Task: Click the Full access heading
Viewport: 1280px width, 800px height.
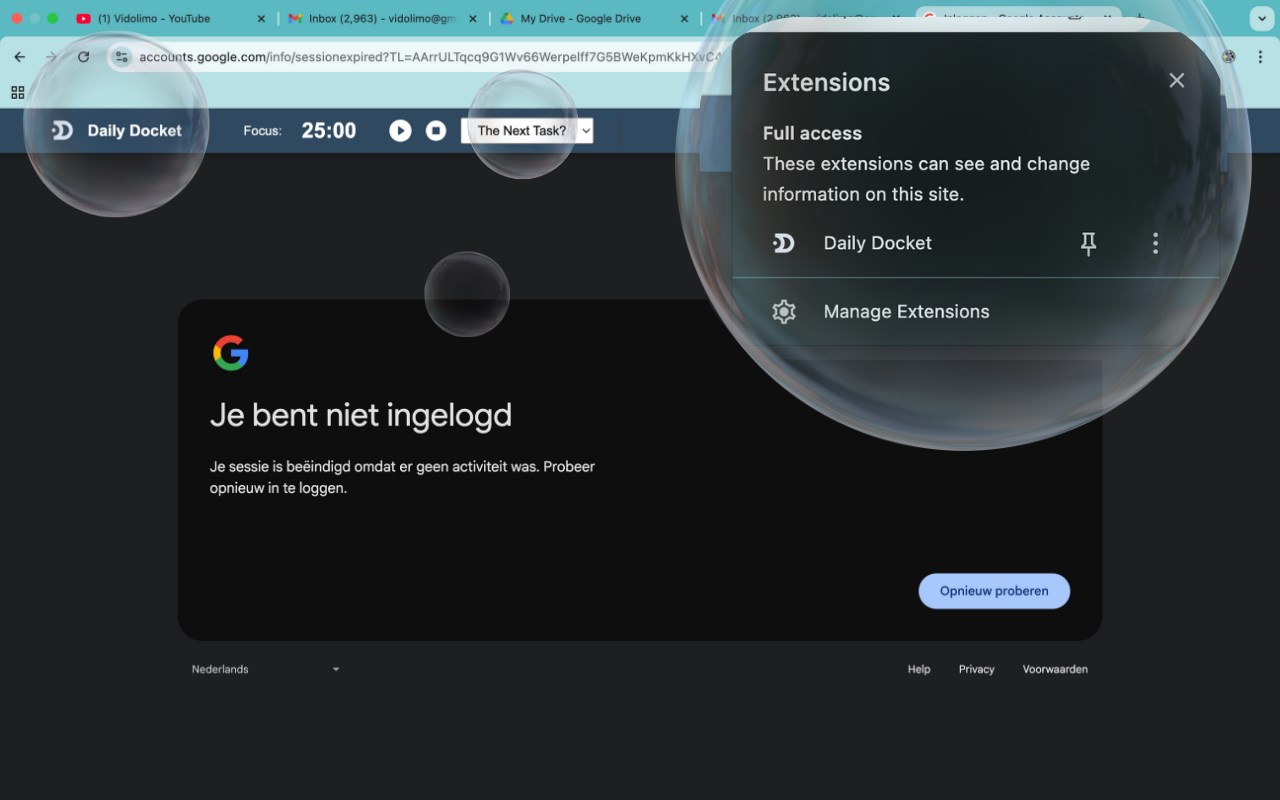Action: (x=812, y=133)
